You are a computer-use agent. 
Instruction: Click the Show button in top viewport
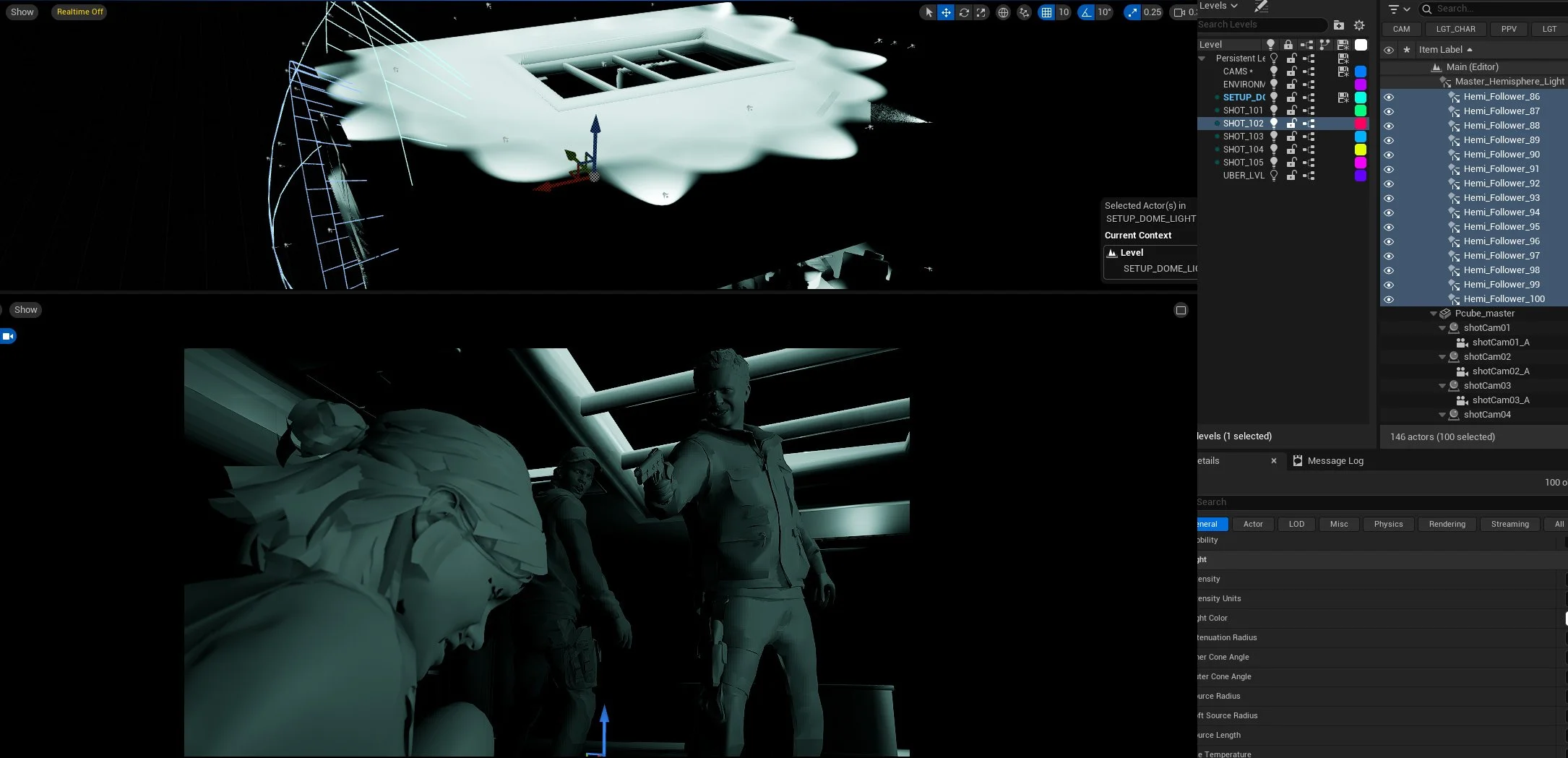pos(22,12)
